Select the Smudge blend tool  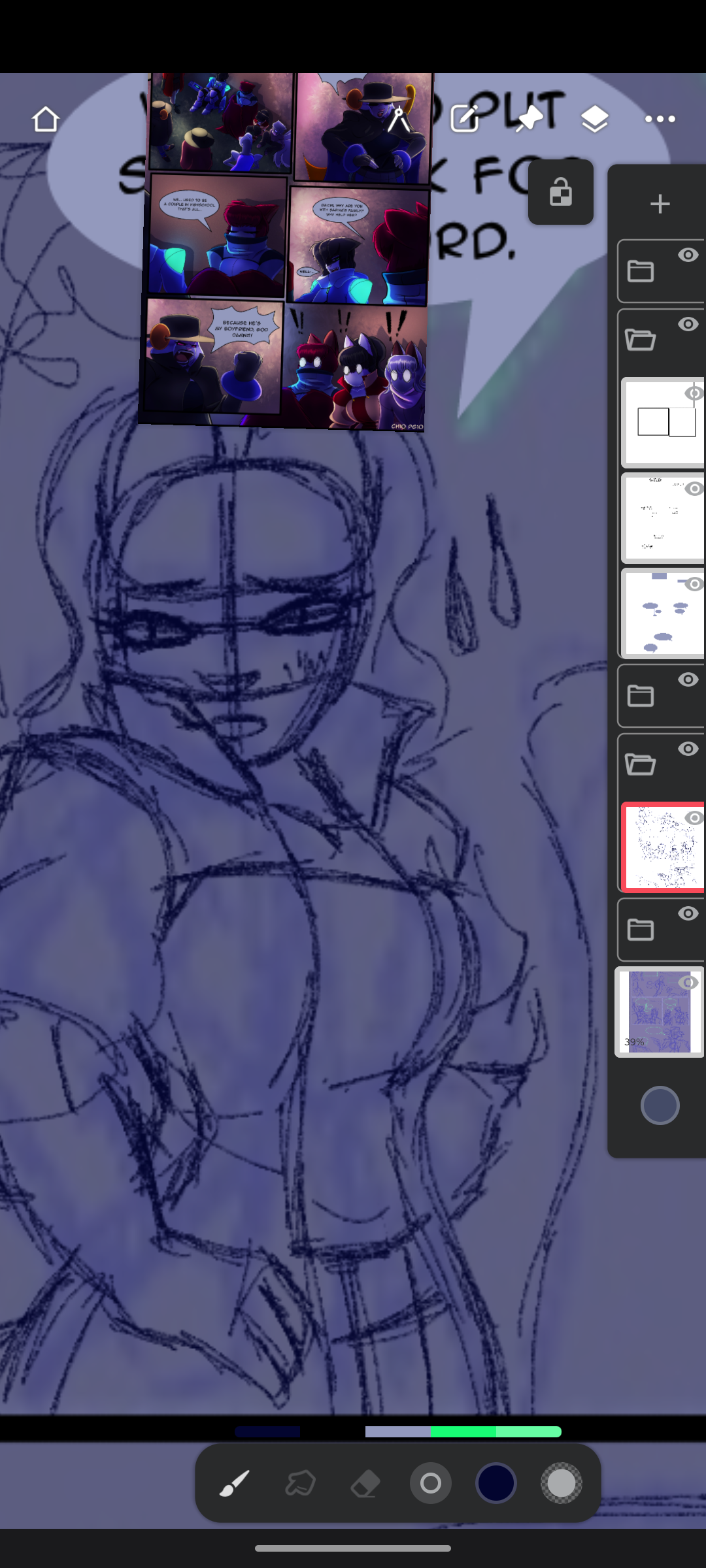click(300, 1483)
